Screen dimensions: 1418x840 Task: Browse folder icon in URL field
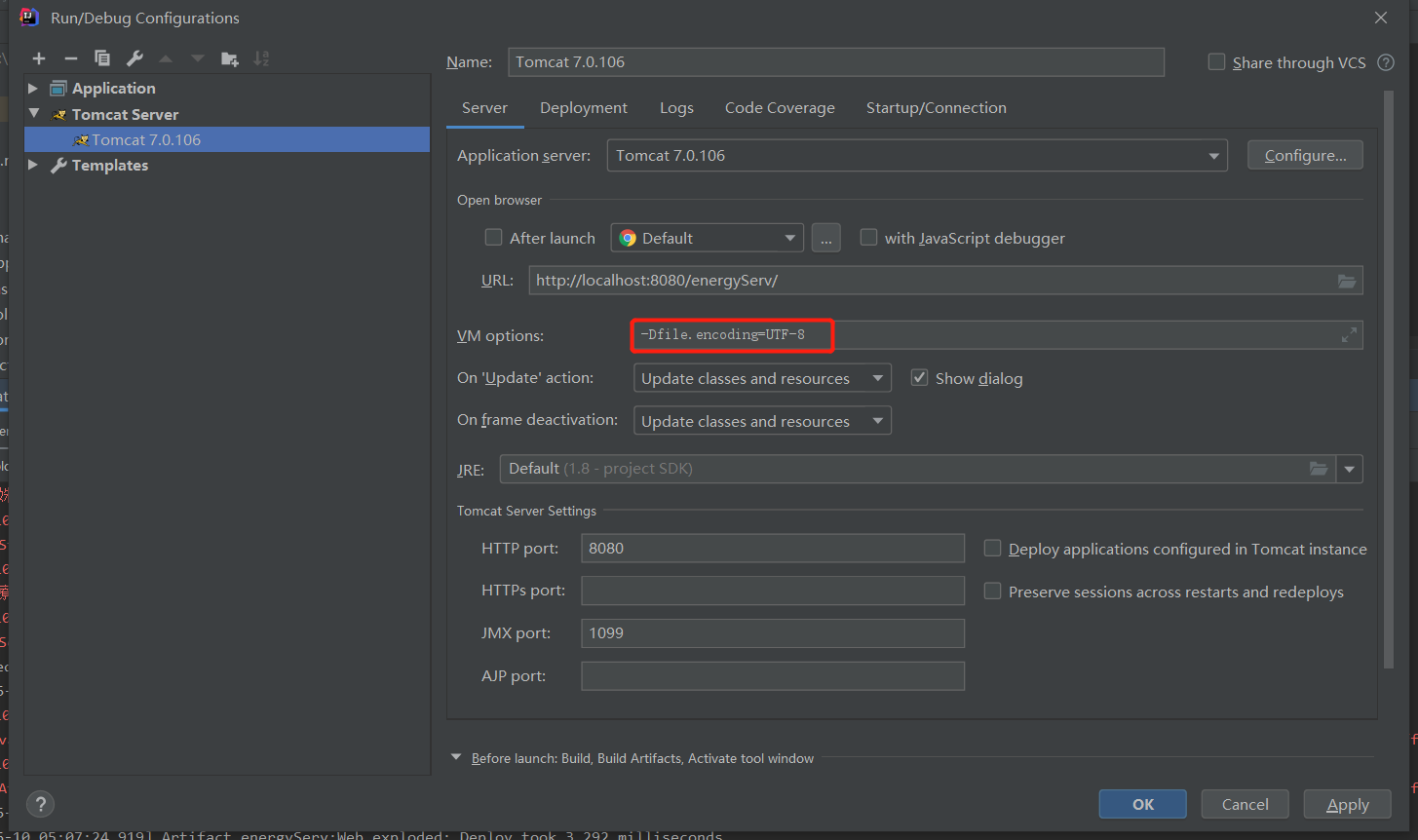1347,281
